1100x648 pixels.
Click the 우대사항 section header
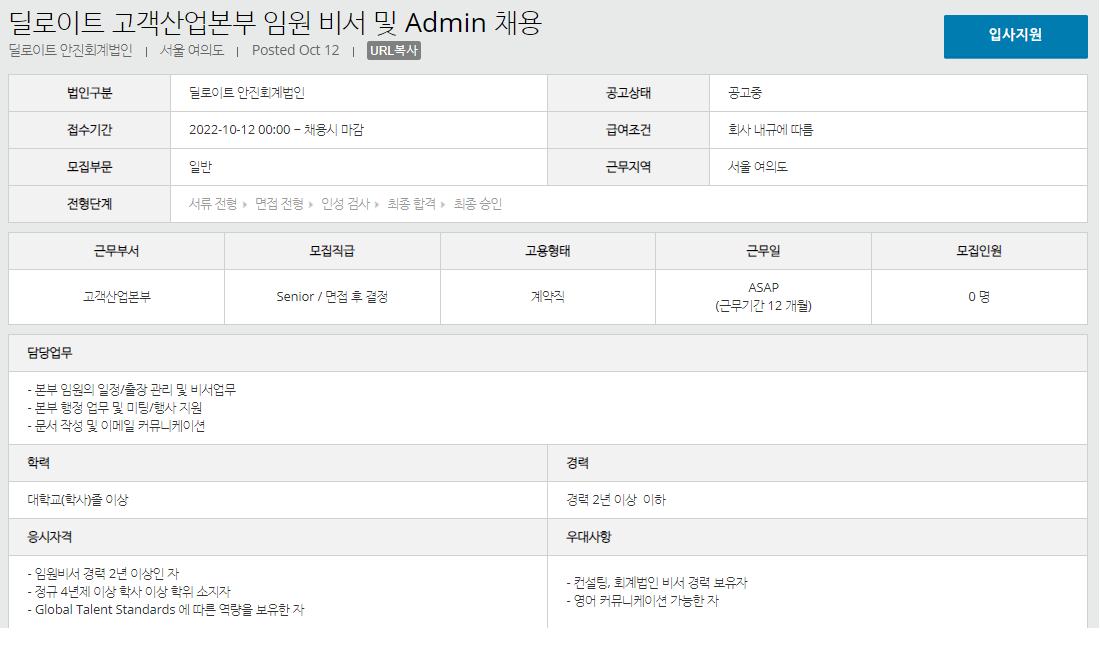click(x=588, y=537)
